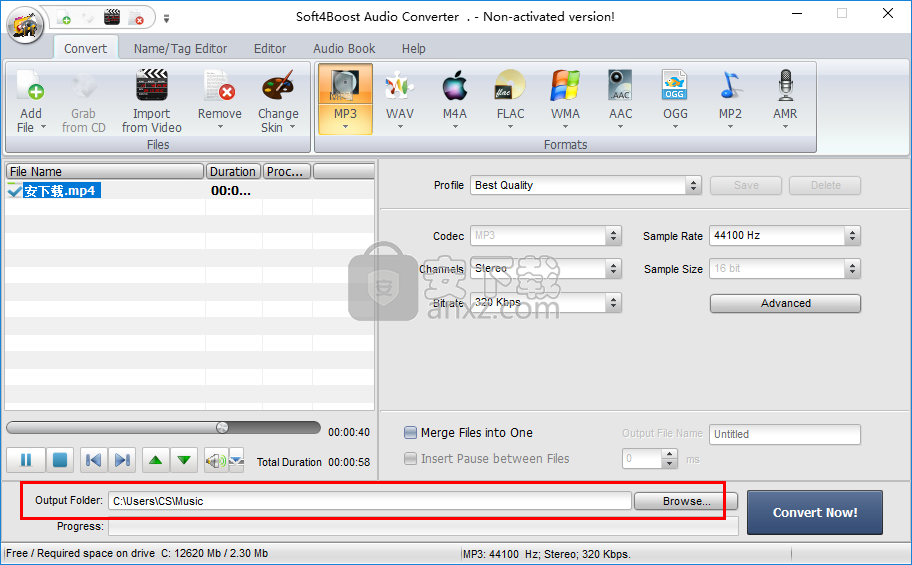Select the WMA output format
This screenshot has height=565, width=912.
click(x=565, y=99)
